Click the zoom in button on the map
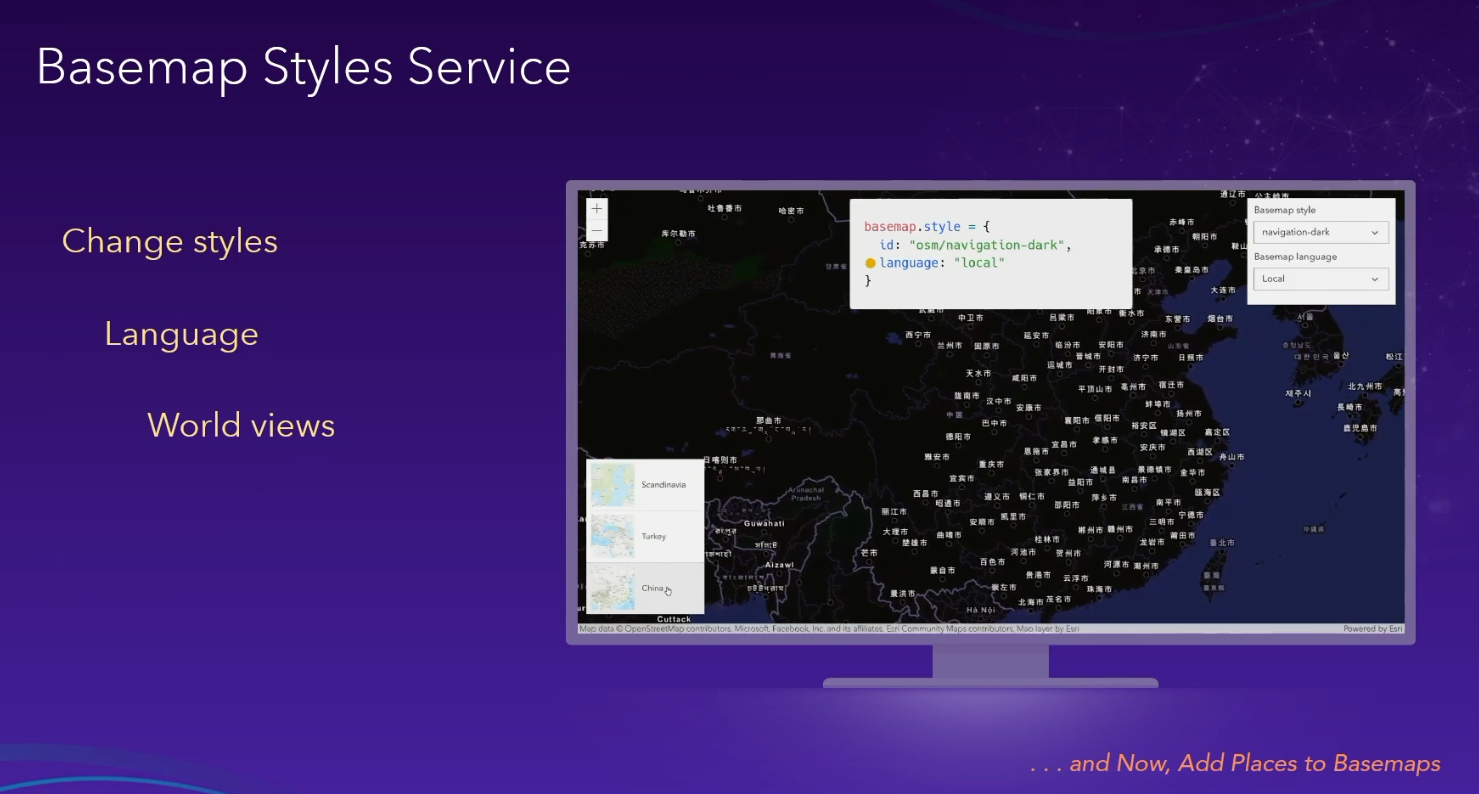 (595, 207)
